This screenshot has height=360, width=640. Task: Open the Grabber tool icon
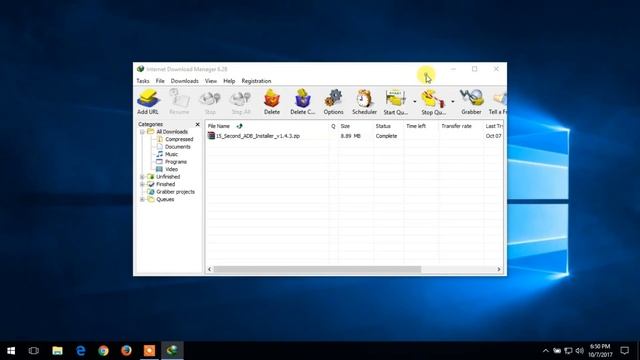[x=471, y=101]
